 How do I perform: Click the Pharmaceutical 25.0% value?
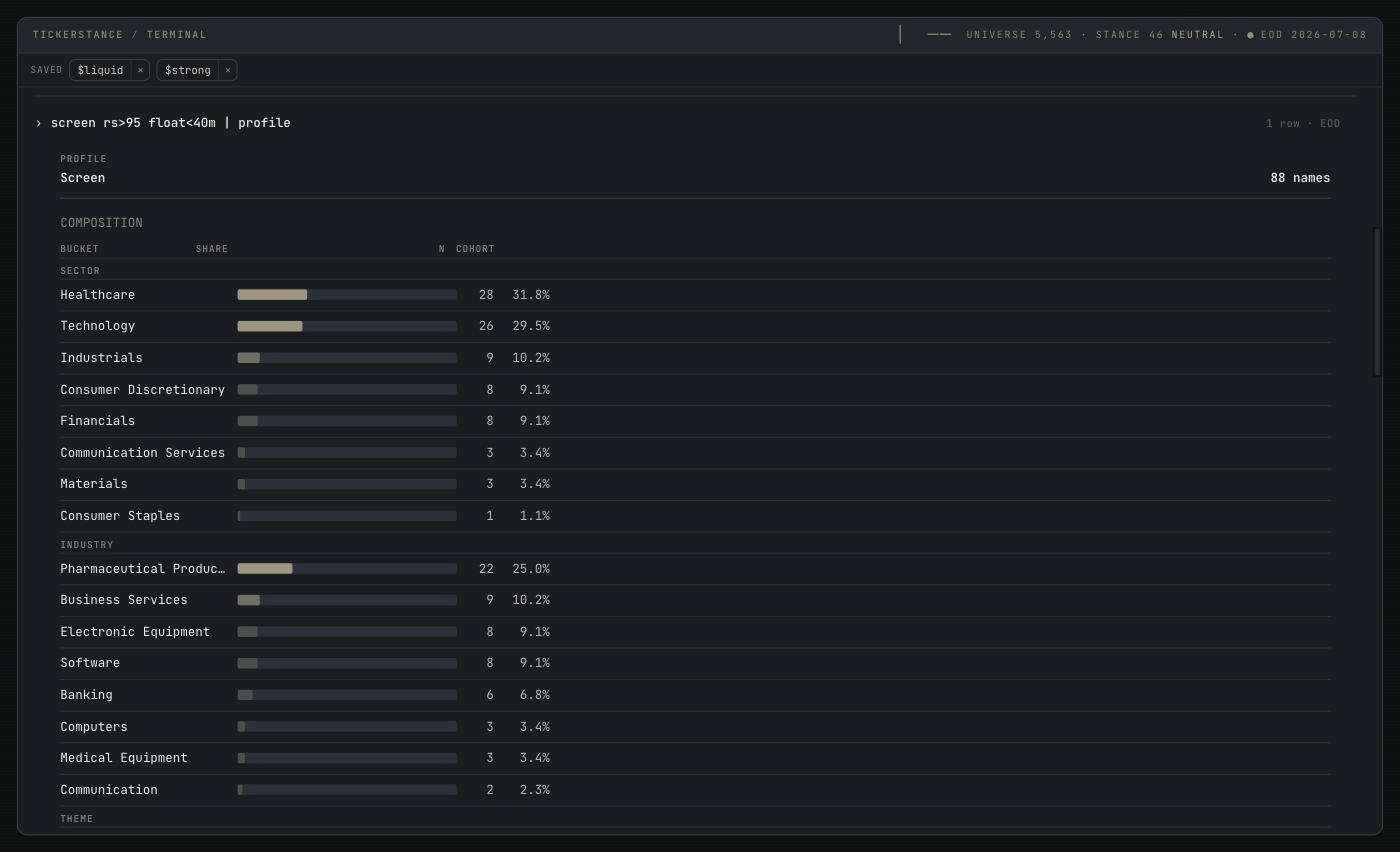531,569
